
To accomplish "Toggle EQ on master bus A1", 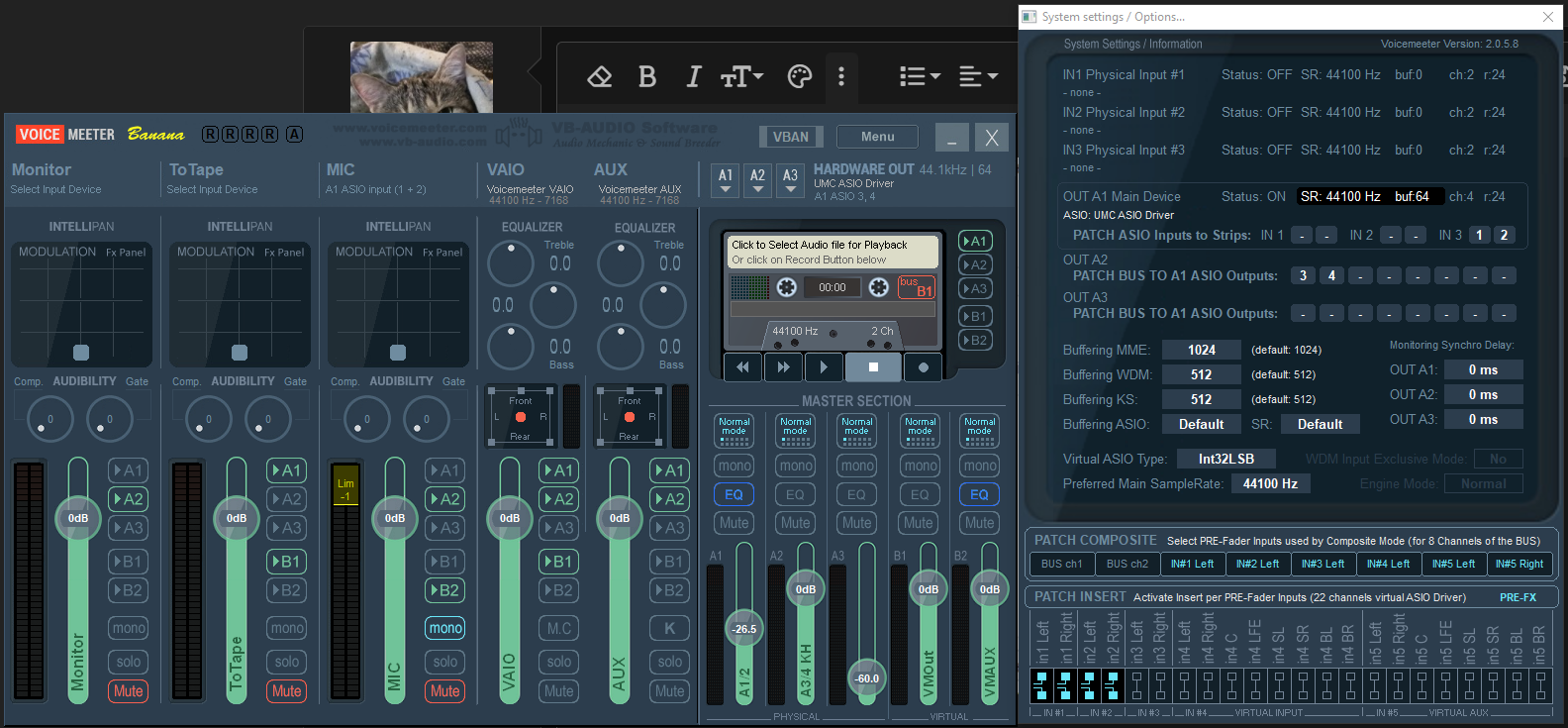I will 735,494.
